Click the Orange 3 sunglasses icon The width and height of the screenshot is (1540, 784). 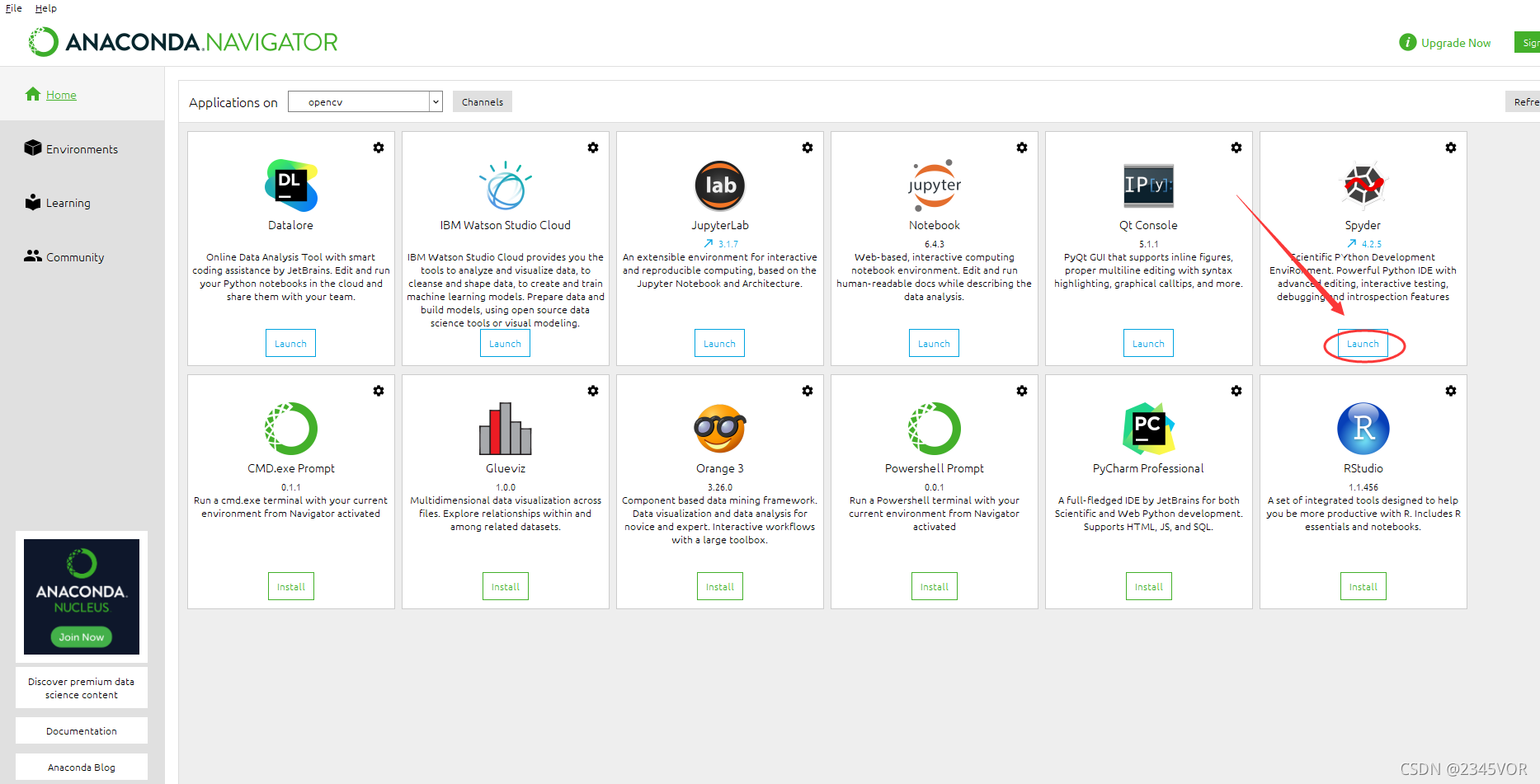pyautogui.click(x=720, y=429)
